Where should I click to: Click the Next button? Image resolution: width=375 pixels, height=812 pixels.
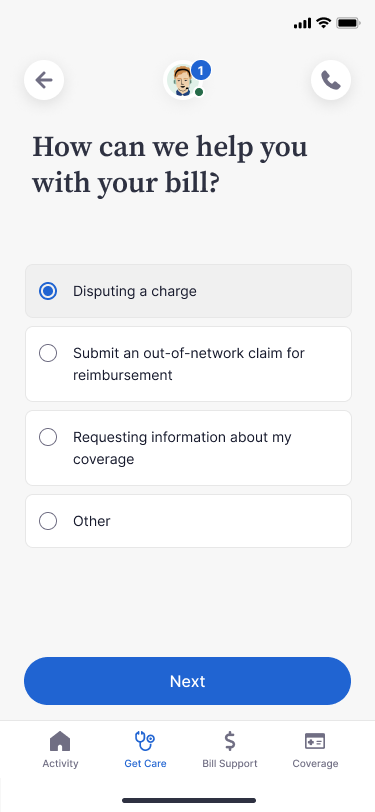pyautogui.click(x=188, y=681)
